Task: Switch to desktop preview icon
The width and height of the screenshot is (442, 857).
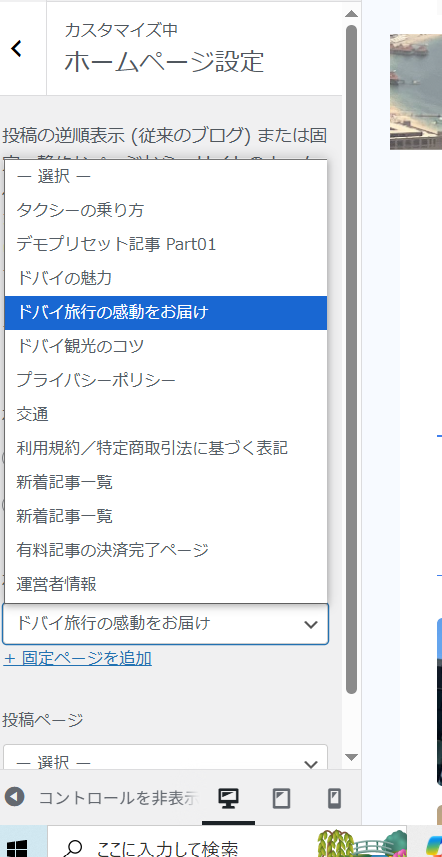Action: 228,799
